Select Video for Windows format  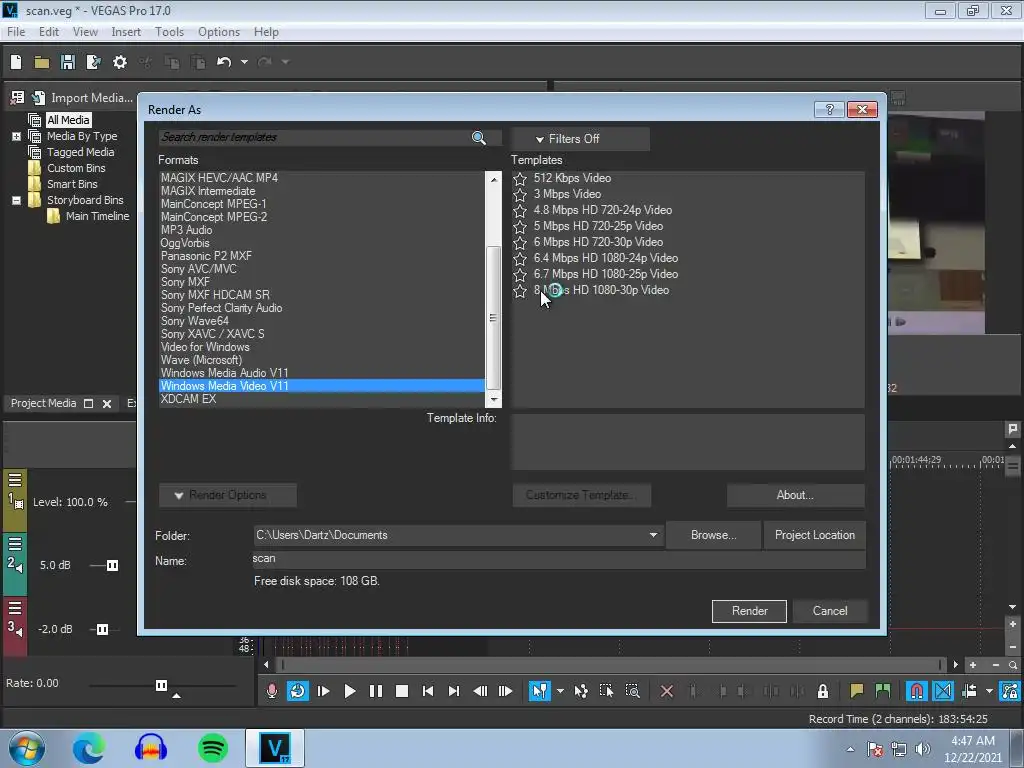pyautogui.click(x=205, y=347)
